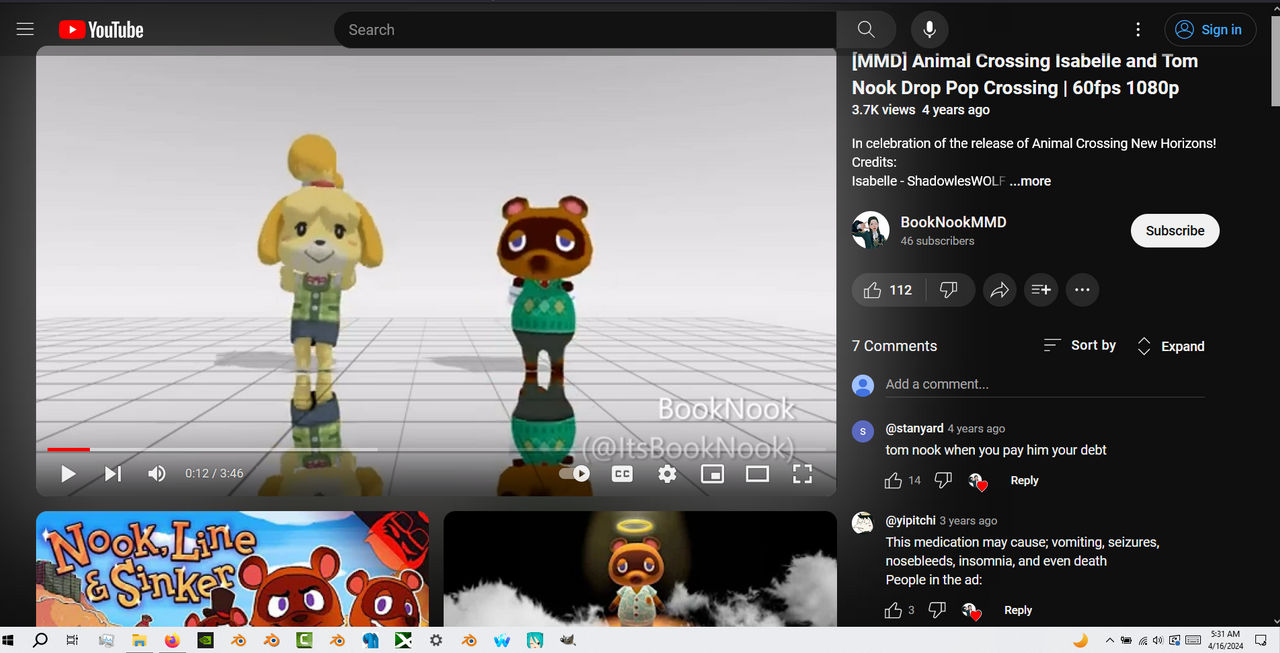1280x653 pixels.
Task: Open the BookNookMMD channel name link
Action: click(x=953, y=222)
